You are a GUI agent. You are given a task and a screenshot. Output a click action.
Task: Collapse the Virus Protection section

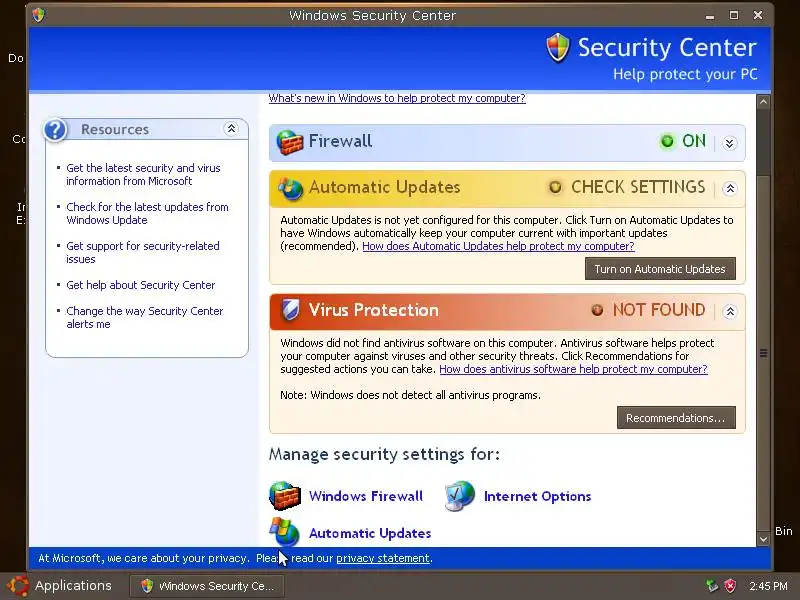tap(730, 311)
